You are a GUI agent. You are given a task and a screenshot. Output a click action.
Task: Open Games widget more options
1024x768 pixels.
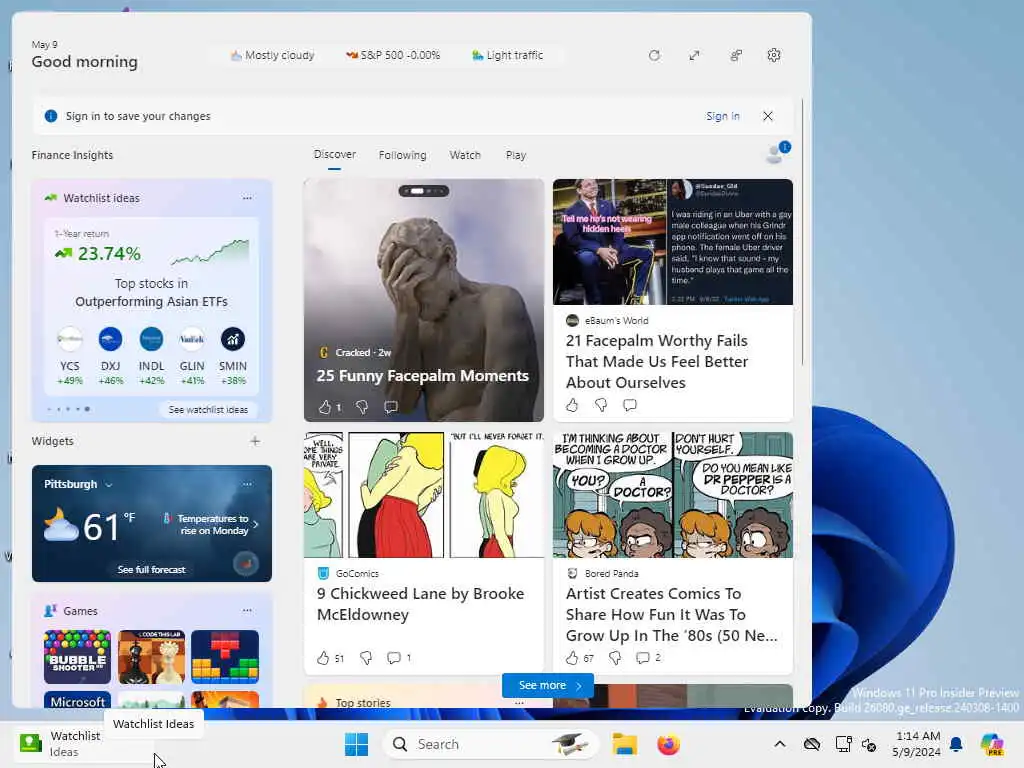tap(247, 610)
